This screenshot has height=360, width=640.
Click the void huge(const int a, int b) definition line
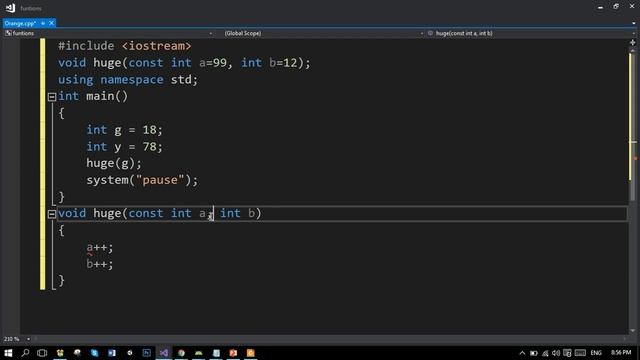(x=160, y=213)
